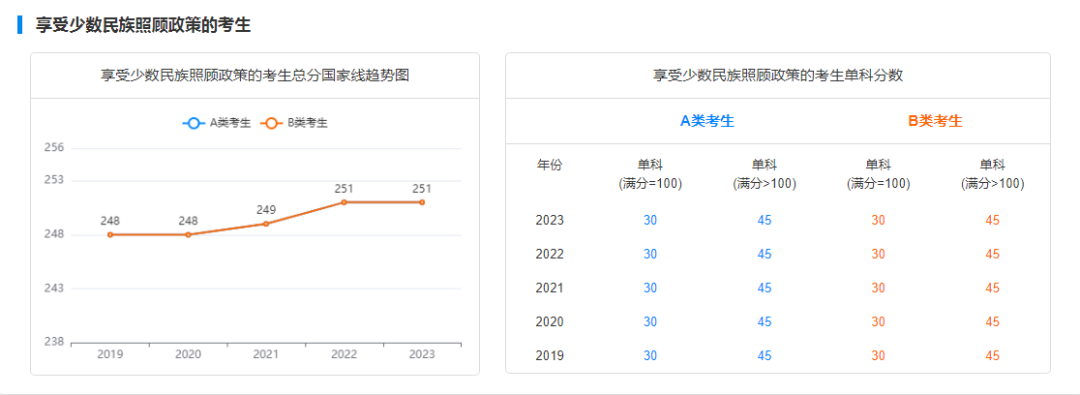Click blue 30 in the 2020 table row
The height and width of the screenshot is (395, 1080).
click(x=650, y=322)
